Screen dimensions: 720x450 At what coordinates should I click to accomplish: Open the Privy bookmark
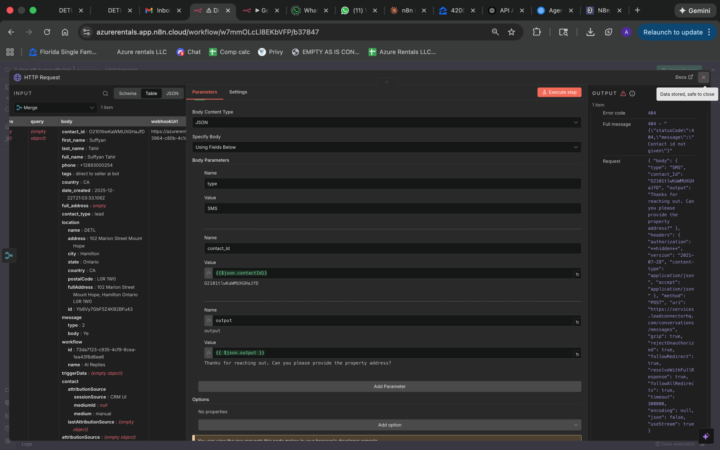click(x=270, y=52)
